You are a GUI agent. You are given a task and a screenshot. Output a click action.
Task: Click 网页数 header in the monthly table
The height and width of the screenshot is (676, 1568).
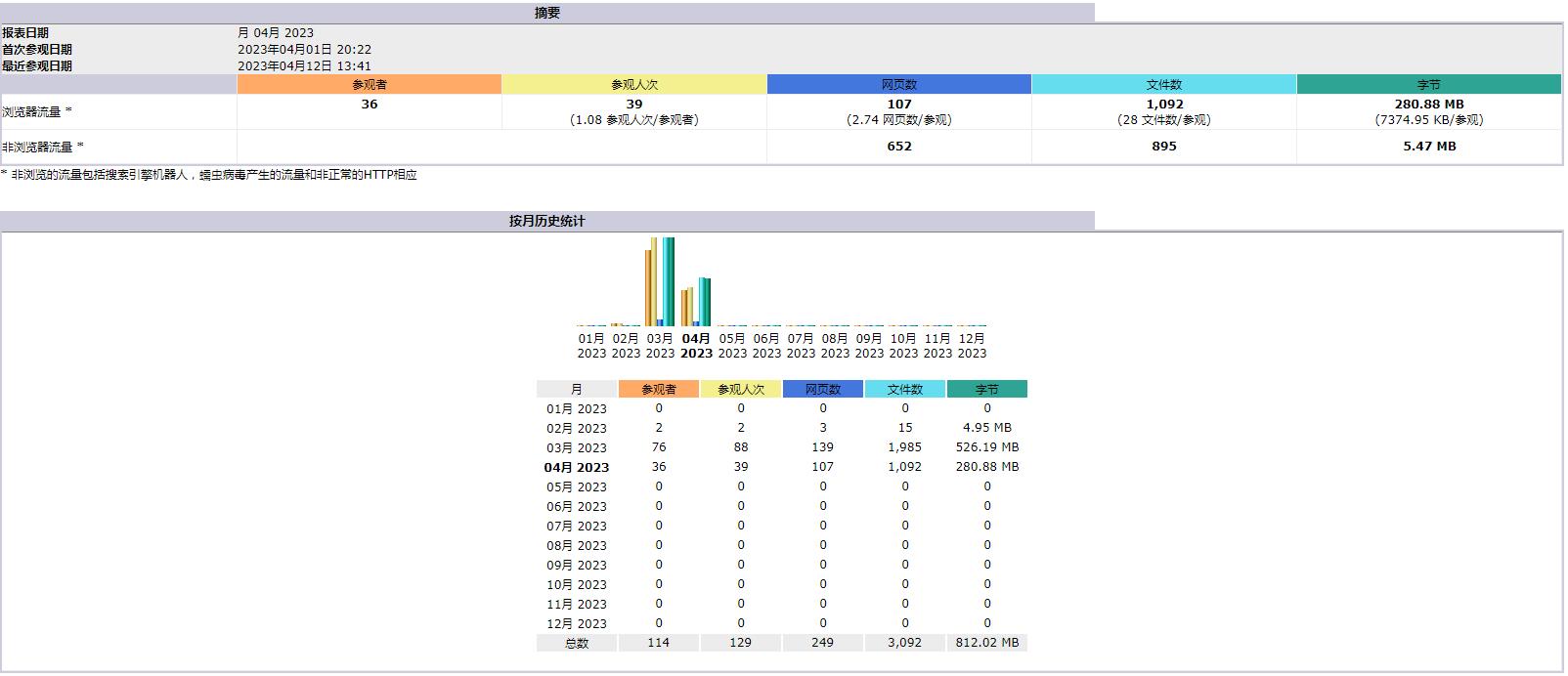coord(822,389)
